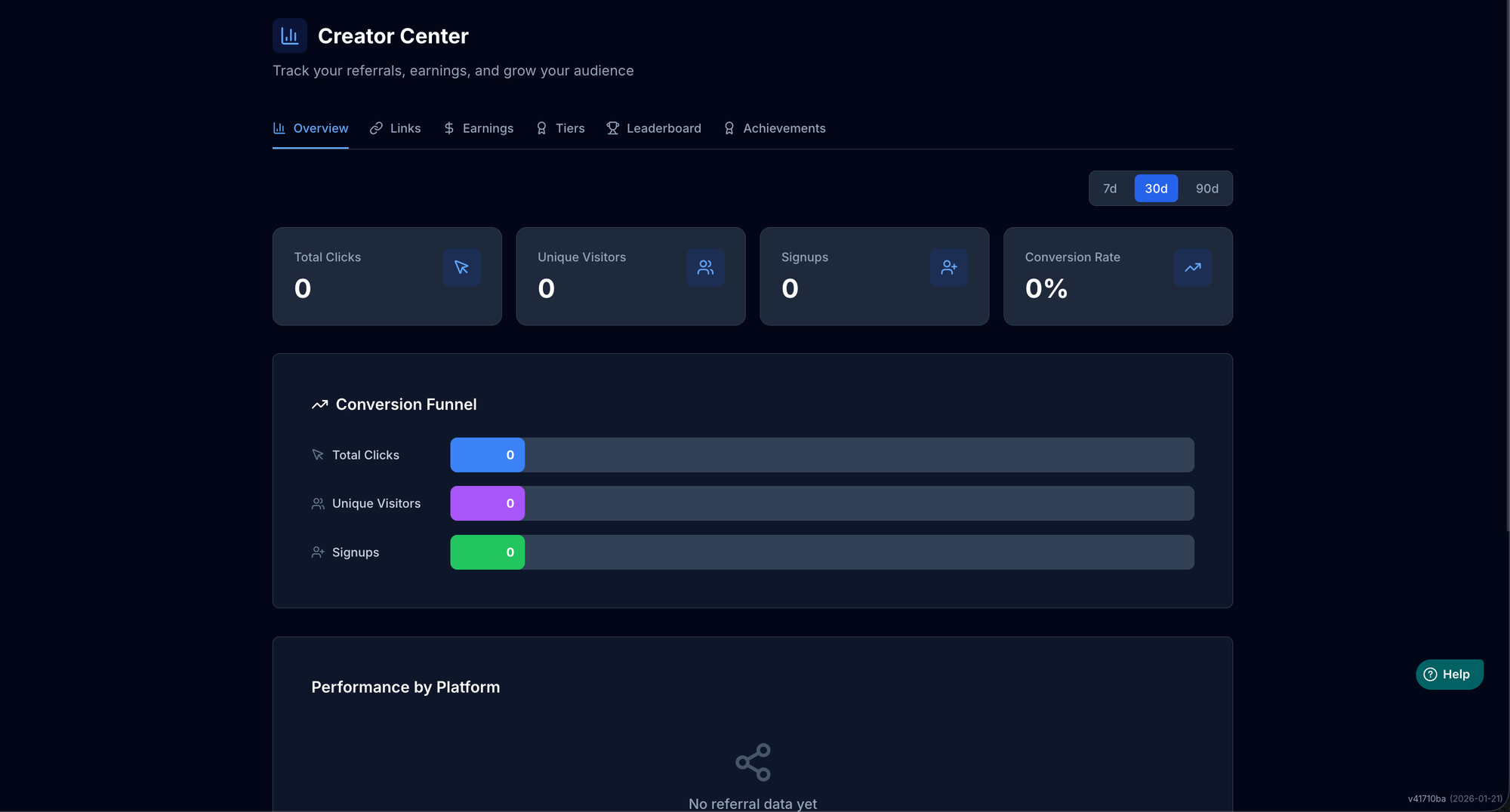This screenshot has height=812, width=1510.
Task: Click the add-user icon in Signups card
Action: point(949,267)
